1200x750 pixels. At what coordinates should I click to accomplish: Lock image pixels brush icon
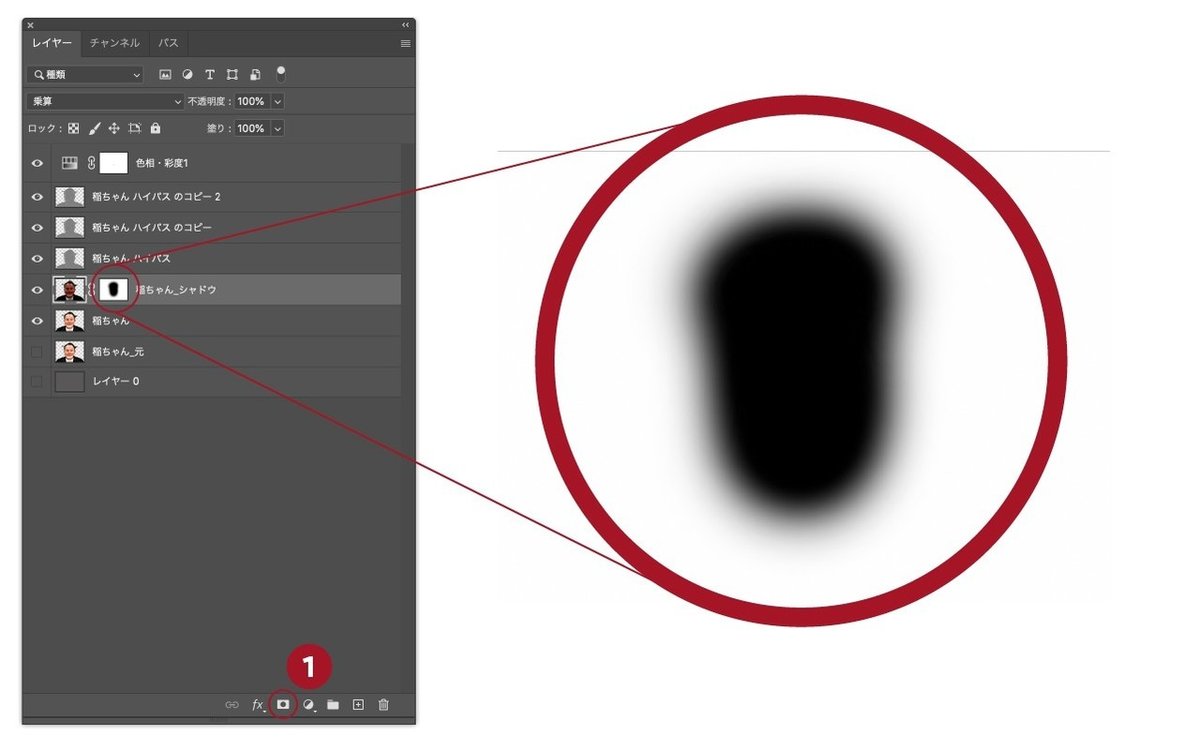tap(94, 128)
